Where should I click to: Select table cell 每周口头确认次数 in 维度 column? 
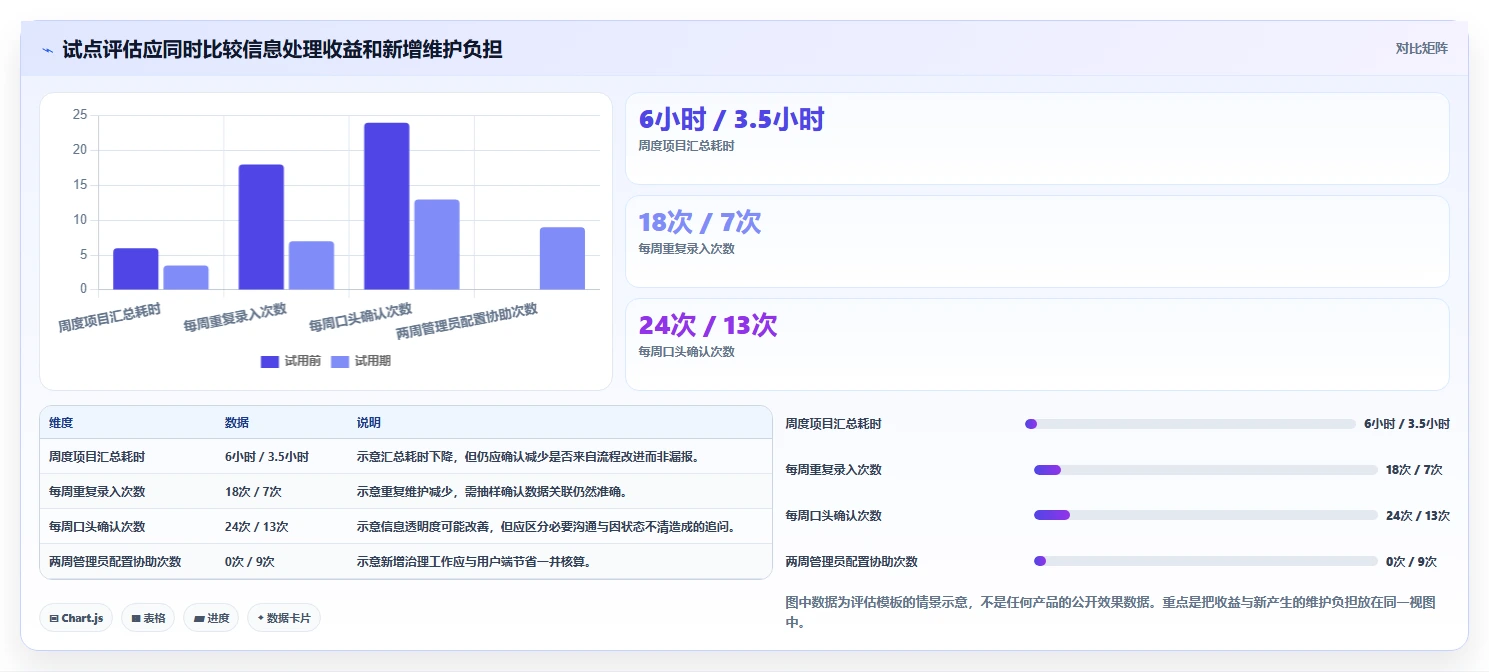pyautogui.click(x=97, y=527)
